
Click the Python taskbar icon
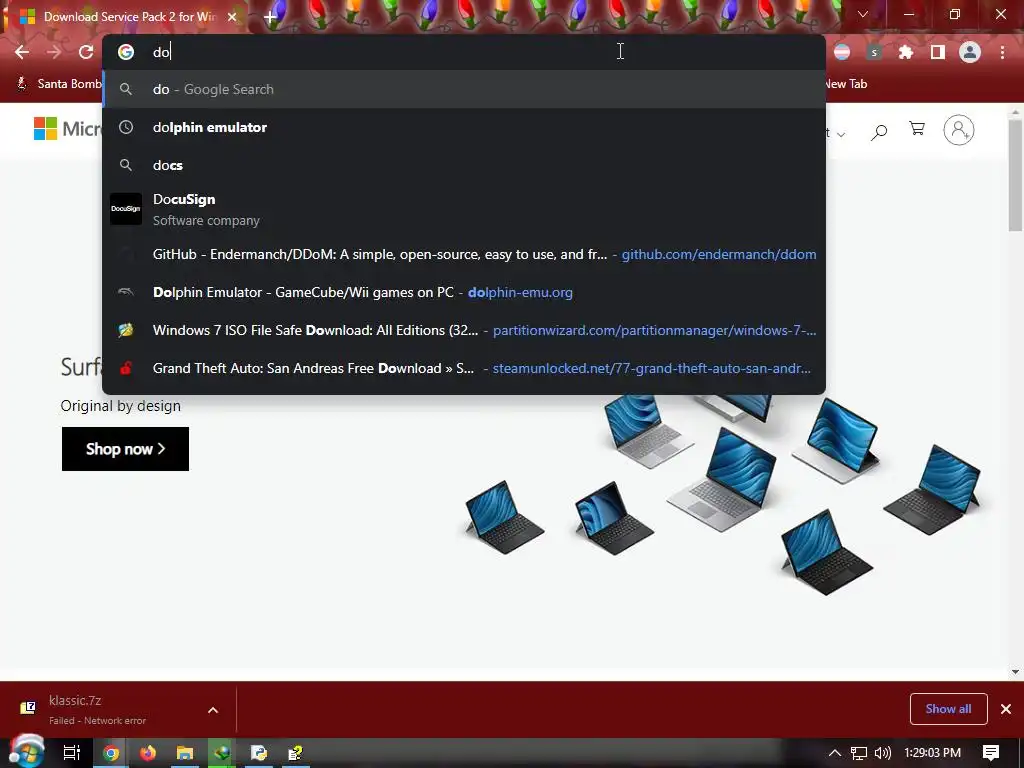click(259, 753)
